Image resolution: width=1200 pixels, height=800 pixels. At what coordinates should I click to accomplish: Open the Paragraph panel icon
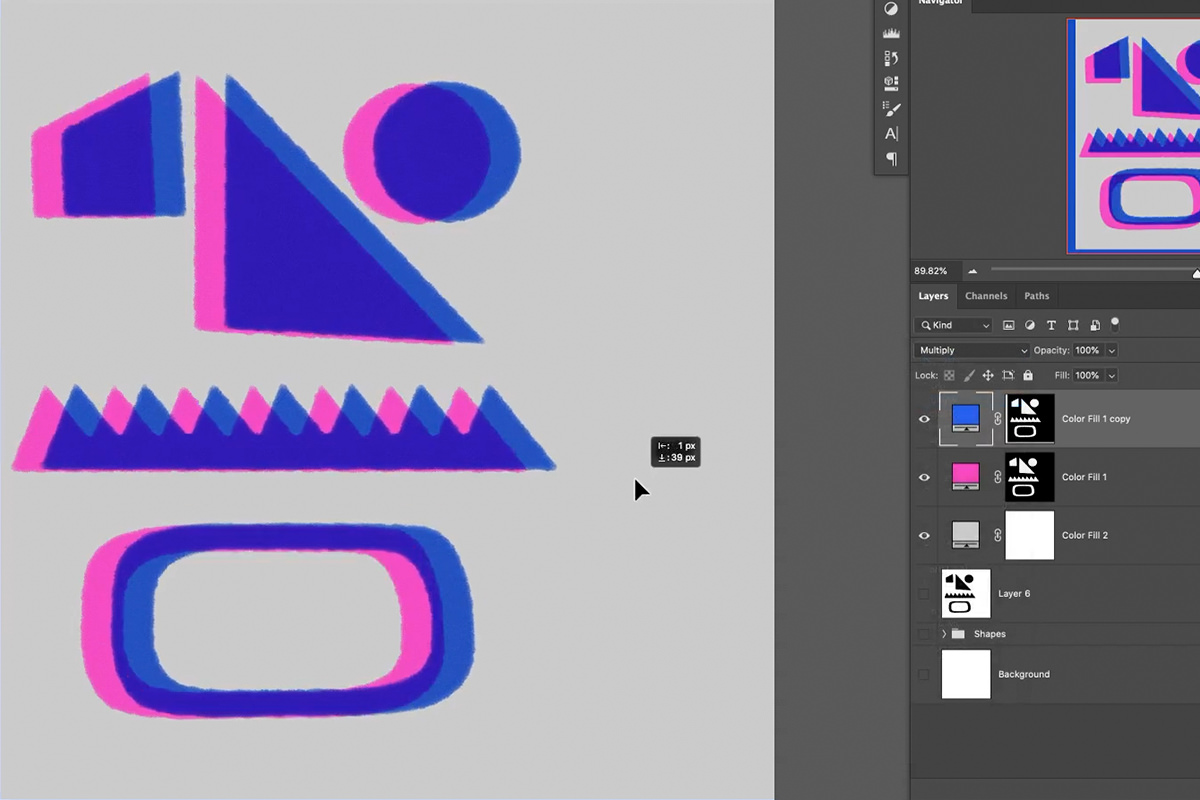(891, 159)
